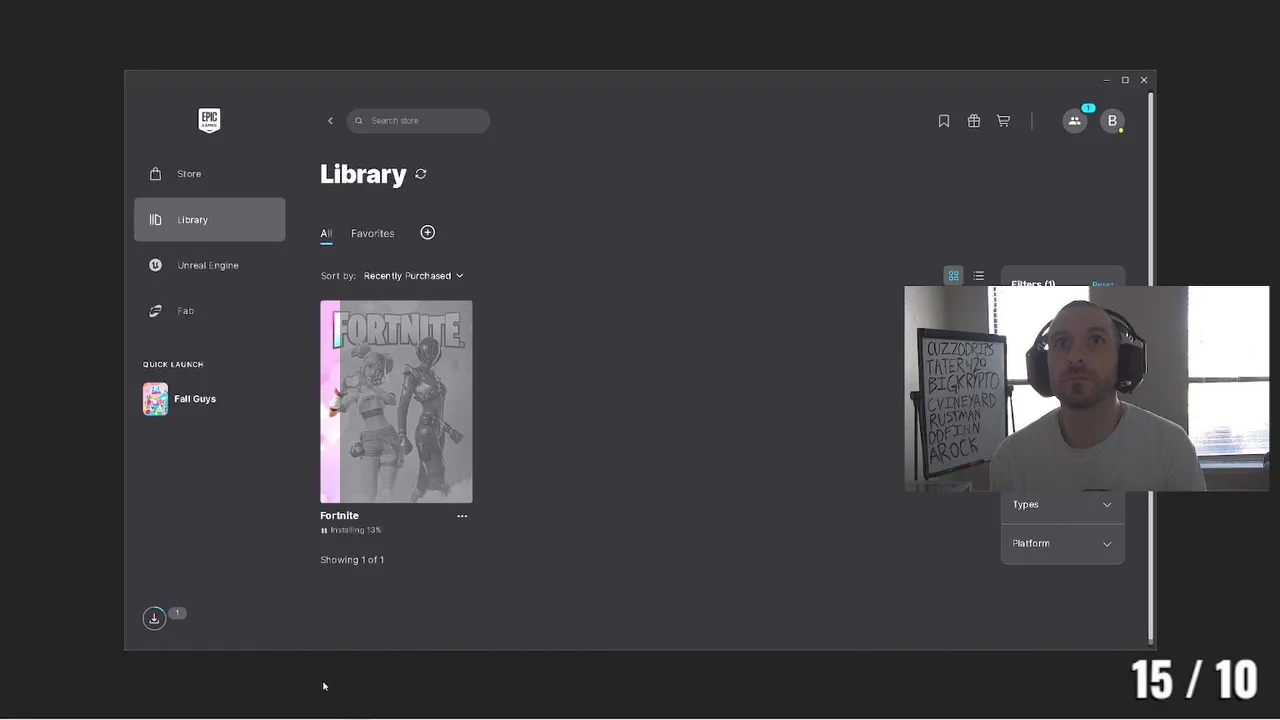Screen dimensions: 1280x720
Task: Click the Store bag icon
Action: coord(155,174)
